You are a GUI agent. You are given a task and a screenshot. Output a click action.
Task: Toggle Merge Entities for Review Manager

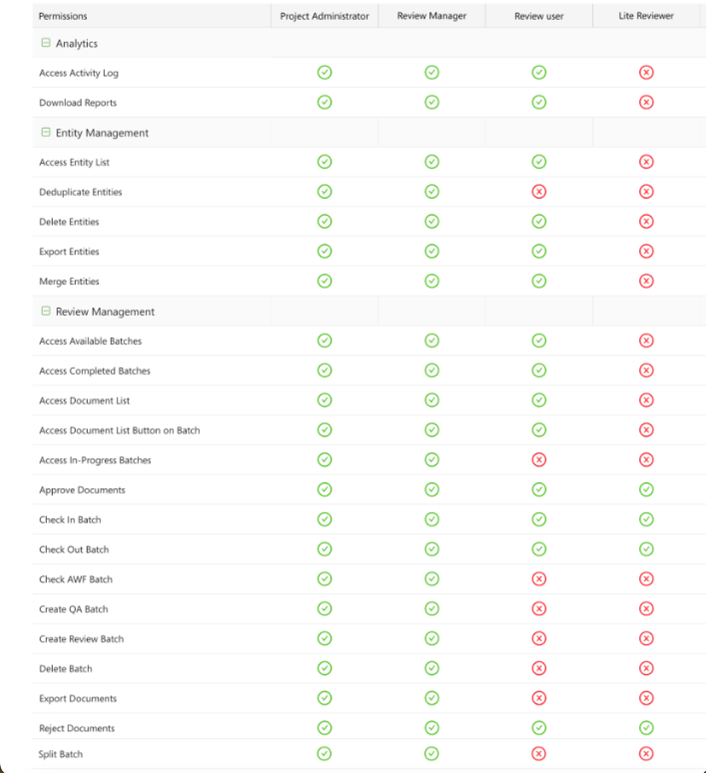coord(431,281)
